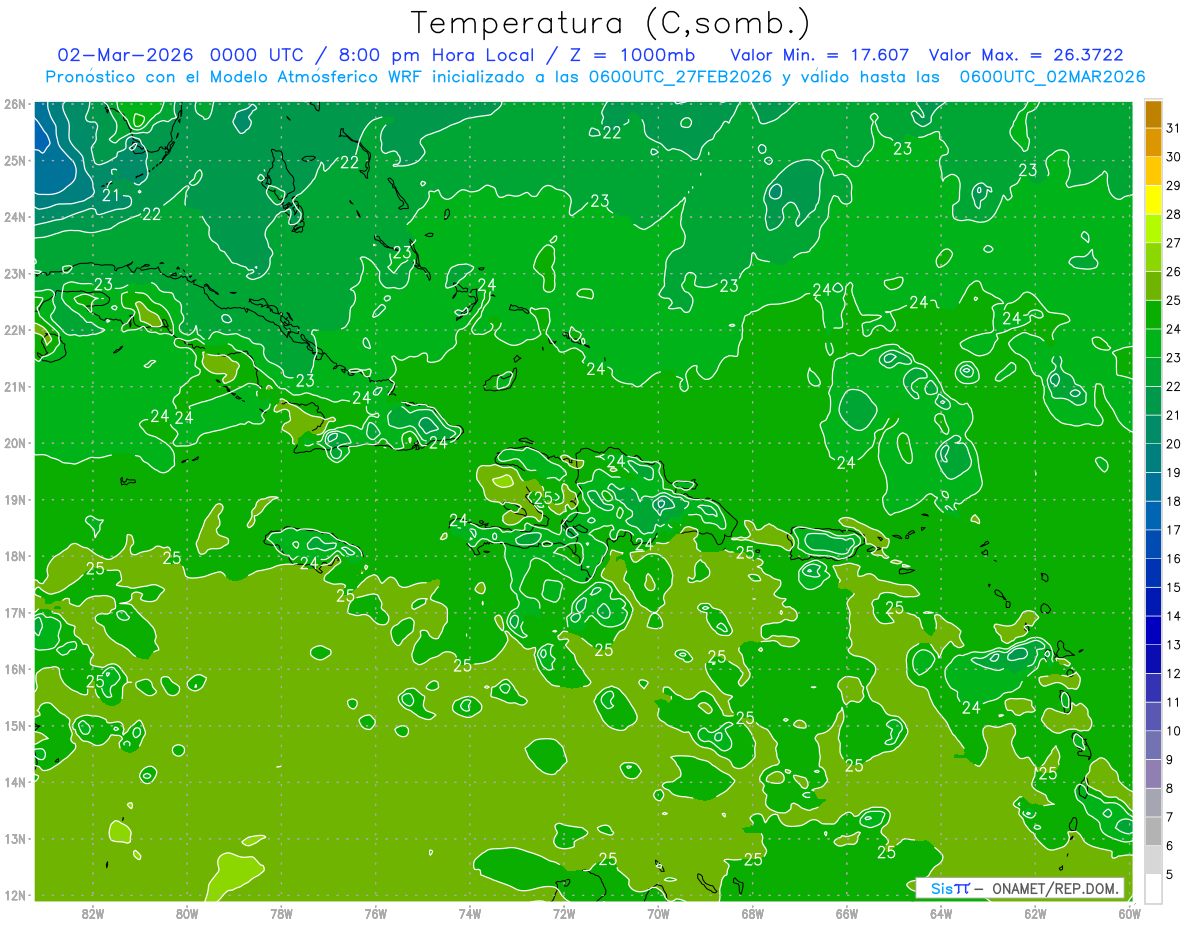This screenshot has width=1200, height=927.
Task: Pick the dark blue swatch between legend 13 and 14
Action: (x=1153, y=630)
